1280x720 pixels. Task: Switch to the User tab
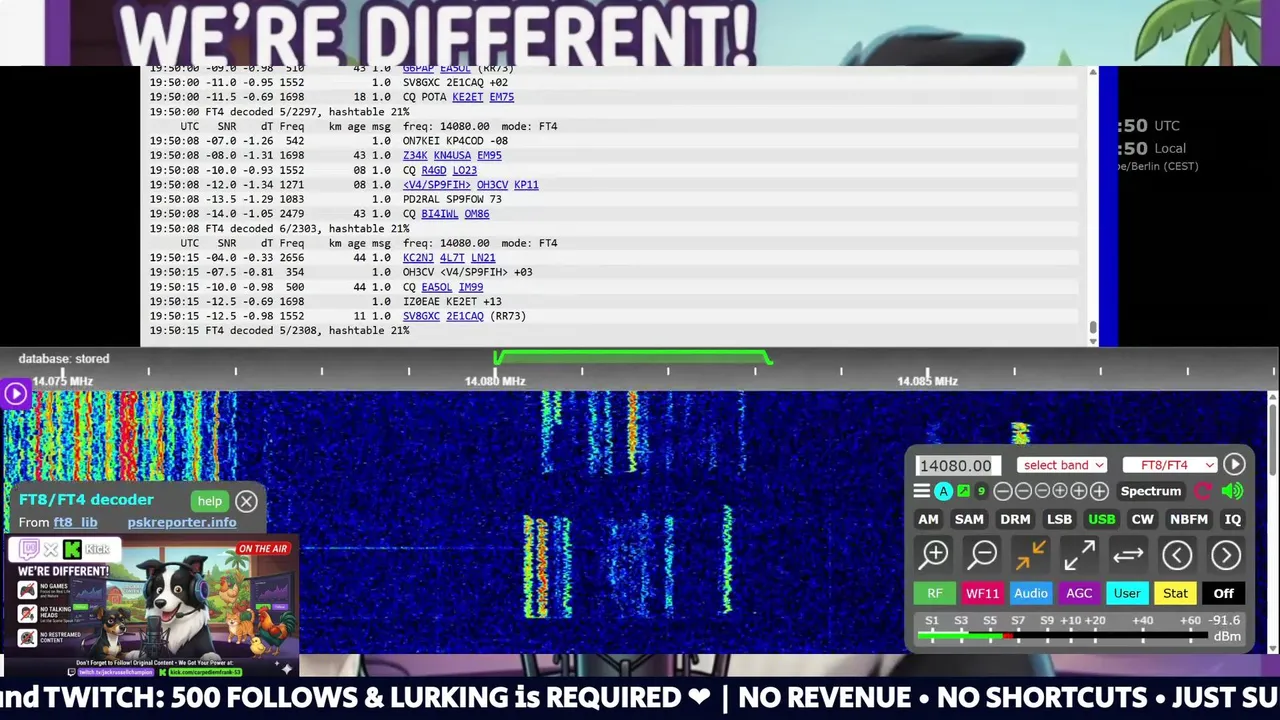[1127, 593]
